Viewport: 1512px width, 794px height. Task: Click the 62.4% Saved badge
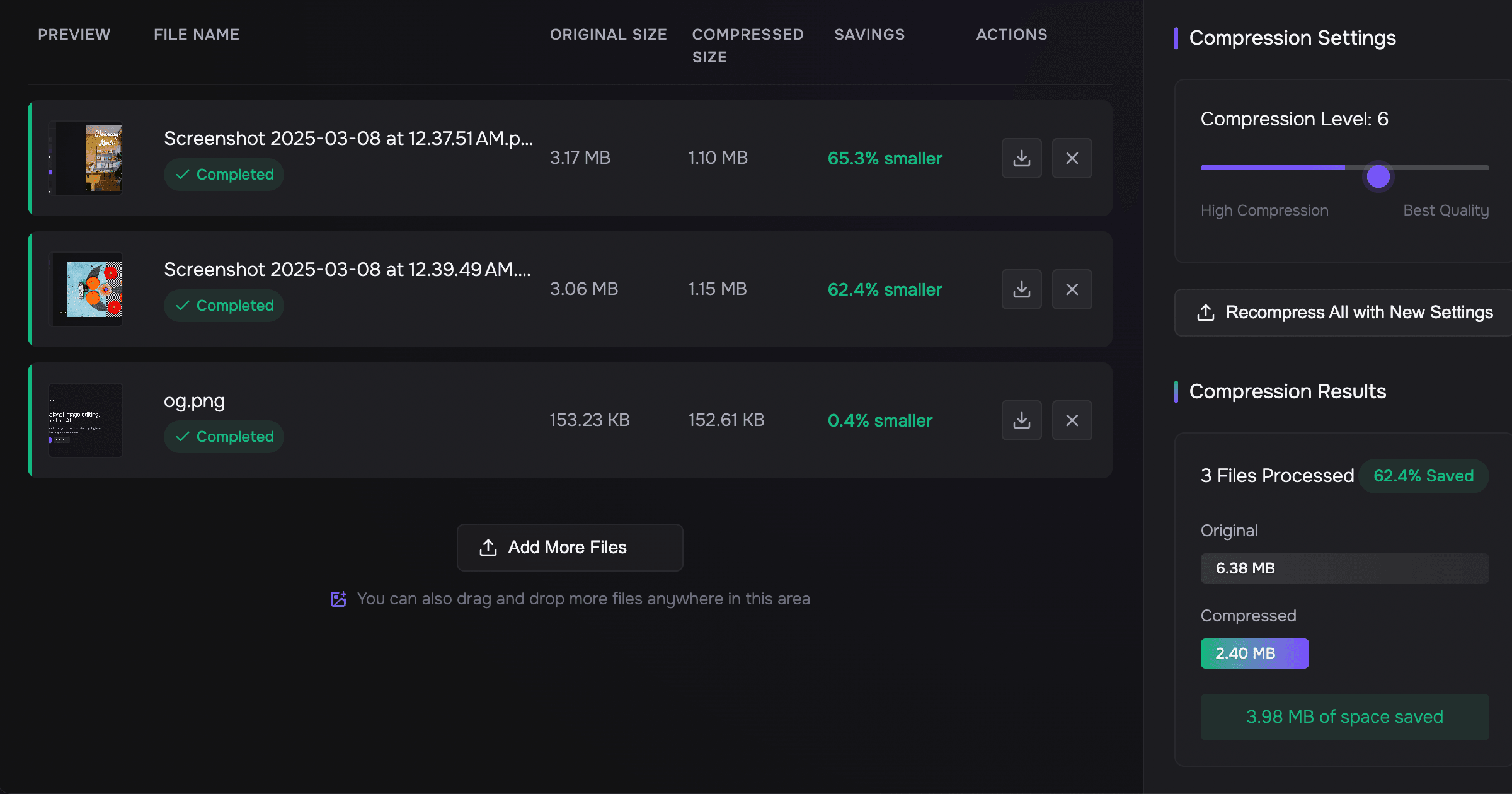pos(1423,476)
